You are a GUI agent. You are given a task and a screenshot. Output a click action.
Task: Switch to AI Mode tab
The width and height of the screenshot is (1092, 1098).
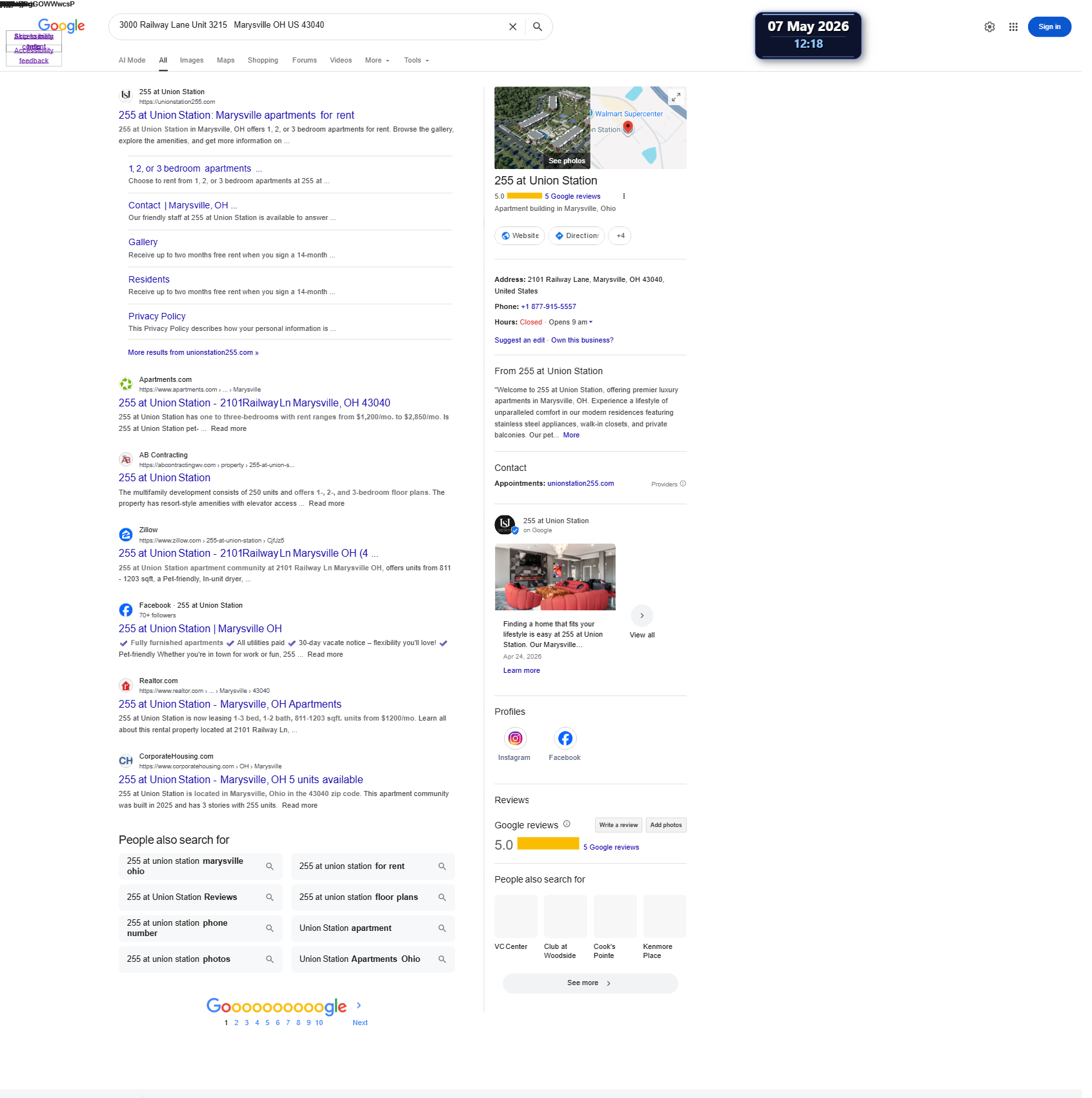pos(132,61)
